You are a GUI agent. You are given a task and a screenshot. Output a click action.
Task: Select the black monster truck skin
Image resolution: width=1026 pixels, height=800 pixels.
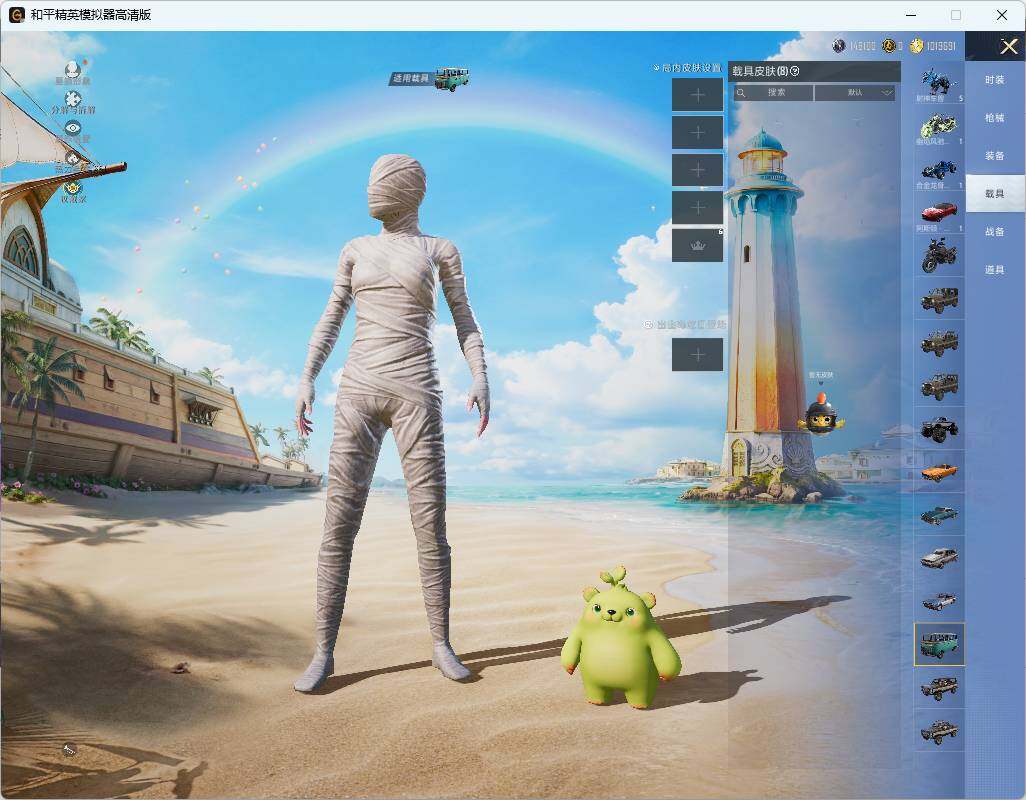939,428
